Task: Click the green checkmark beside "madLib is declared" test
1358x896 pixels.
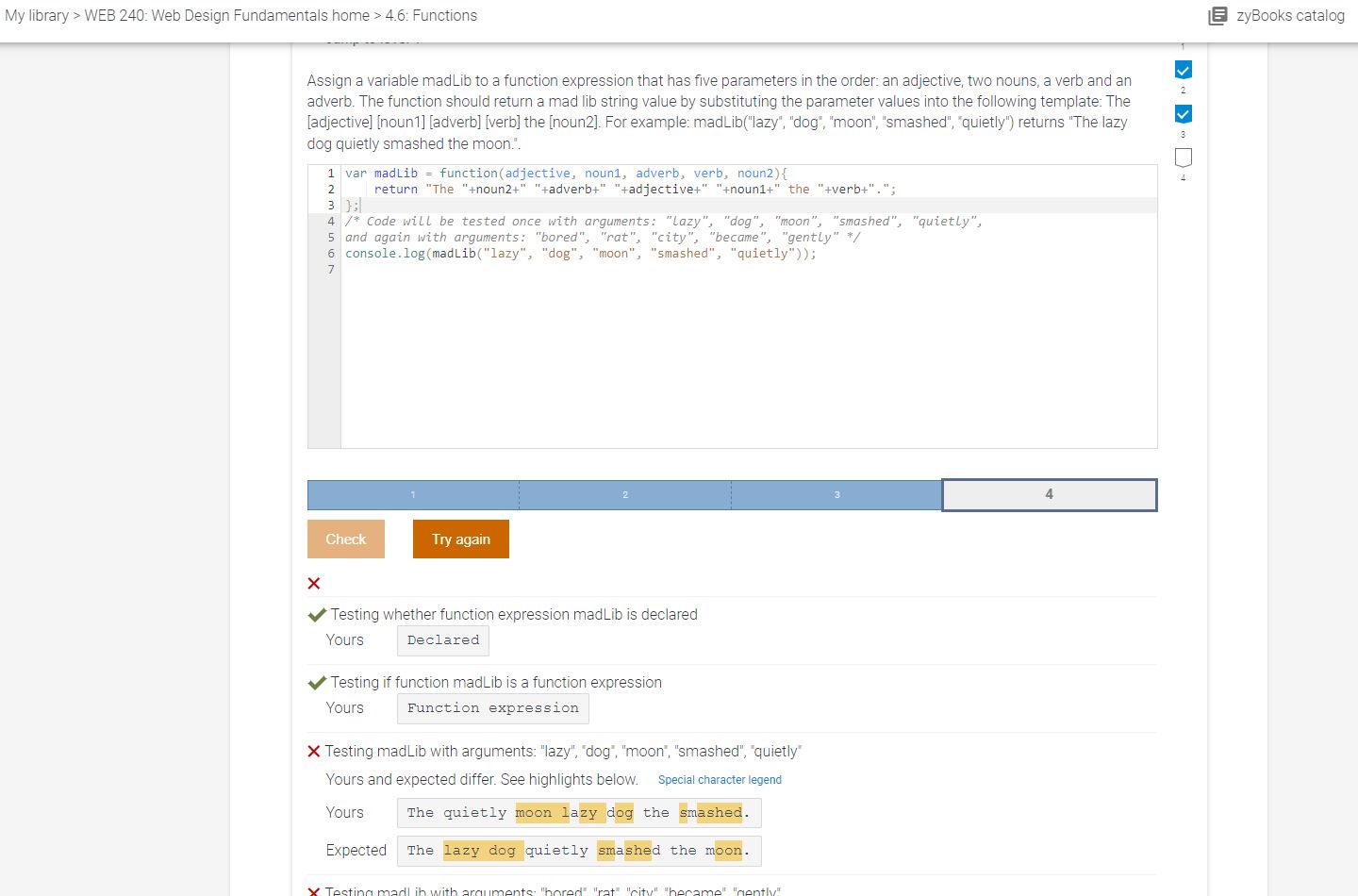Action: tap(316, 614)
